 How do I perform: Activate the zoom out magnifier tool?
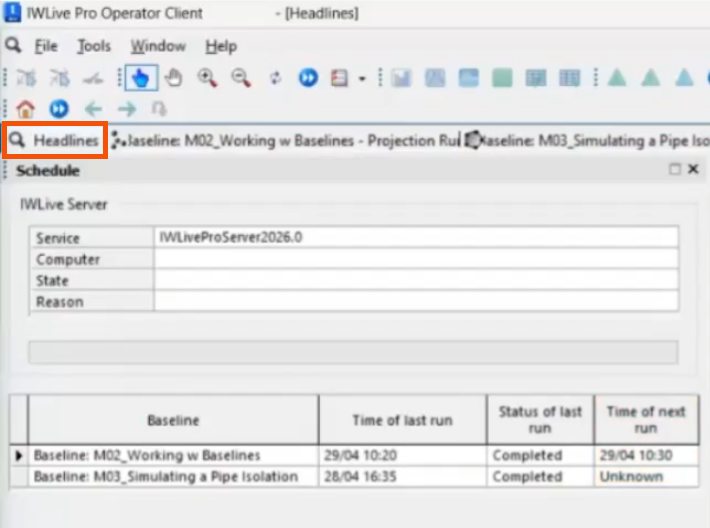[240, 78]
